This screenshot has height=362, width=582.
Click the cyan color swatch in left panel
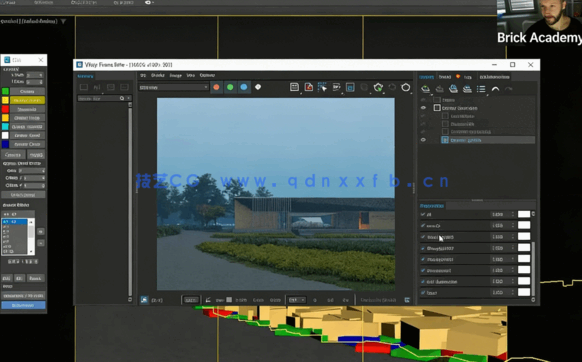[x=5, y=127]
